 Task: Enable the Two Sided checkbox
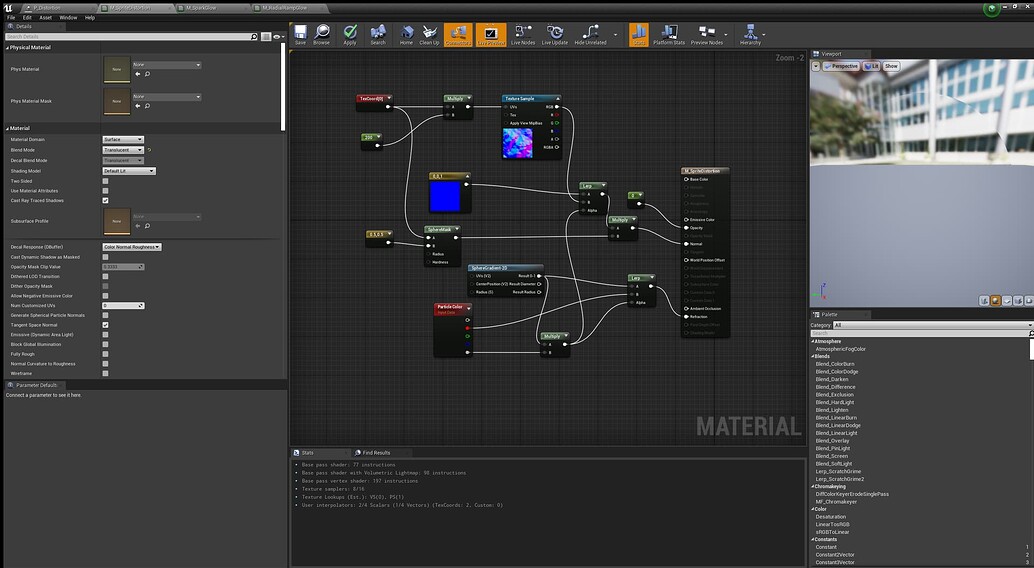tap(106, 181)
